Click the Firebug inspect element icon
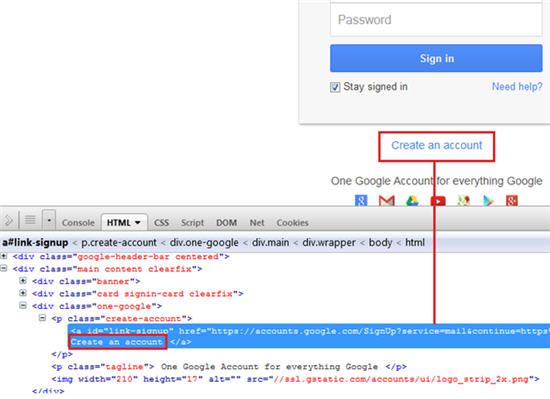 coord(8,221)
